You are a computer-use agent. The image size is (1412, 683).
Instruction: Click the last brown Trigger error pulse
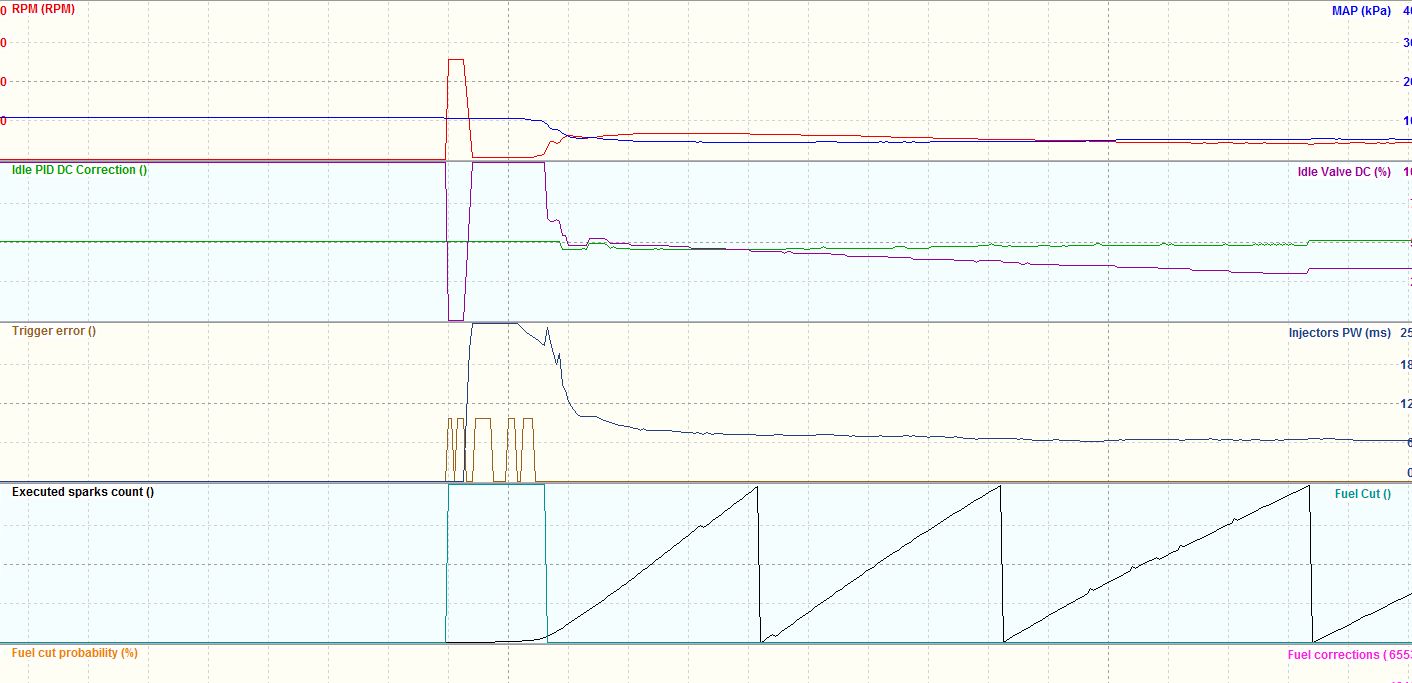click(x=529, y=420)
